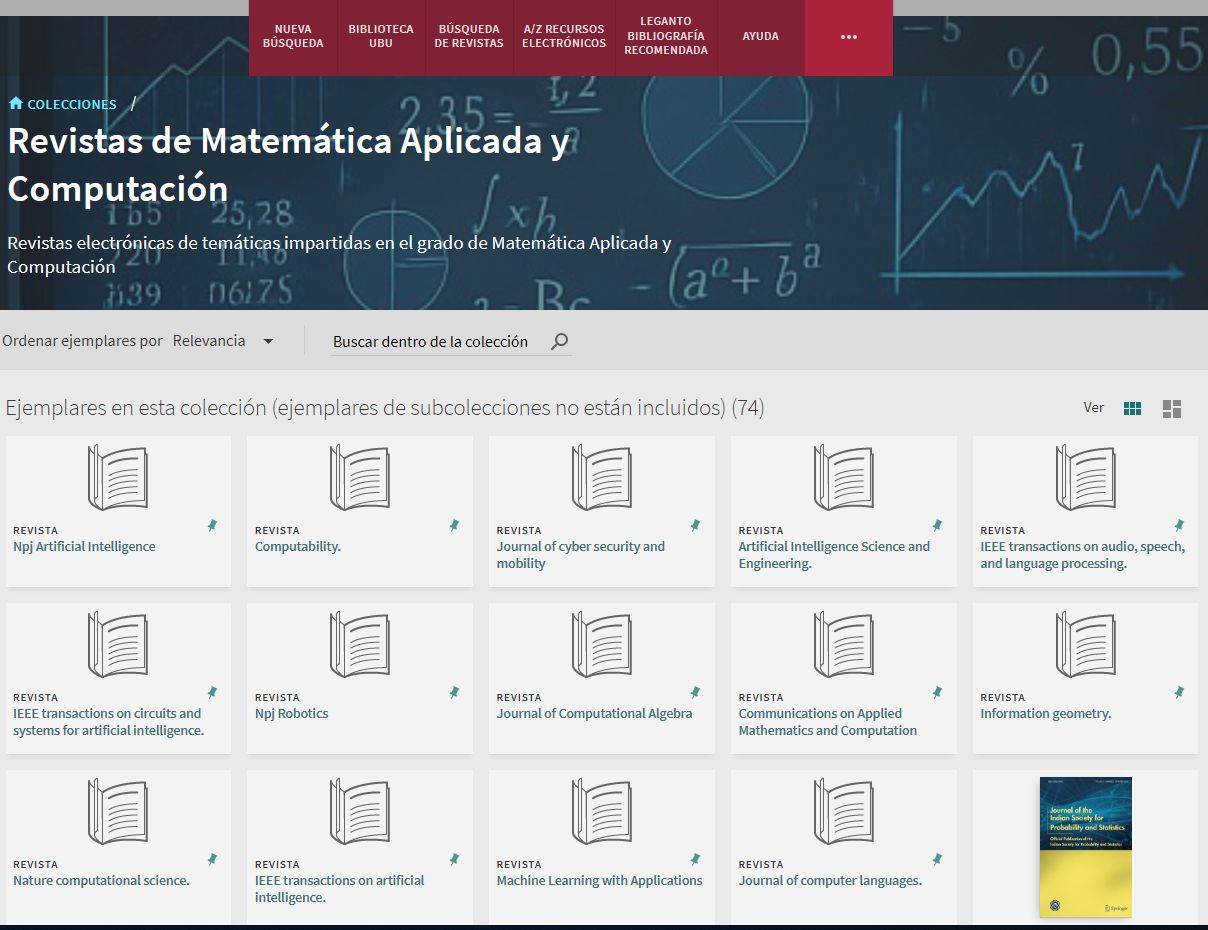Open Nueva Búsqueda menu item

tap(293, 37)
